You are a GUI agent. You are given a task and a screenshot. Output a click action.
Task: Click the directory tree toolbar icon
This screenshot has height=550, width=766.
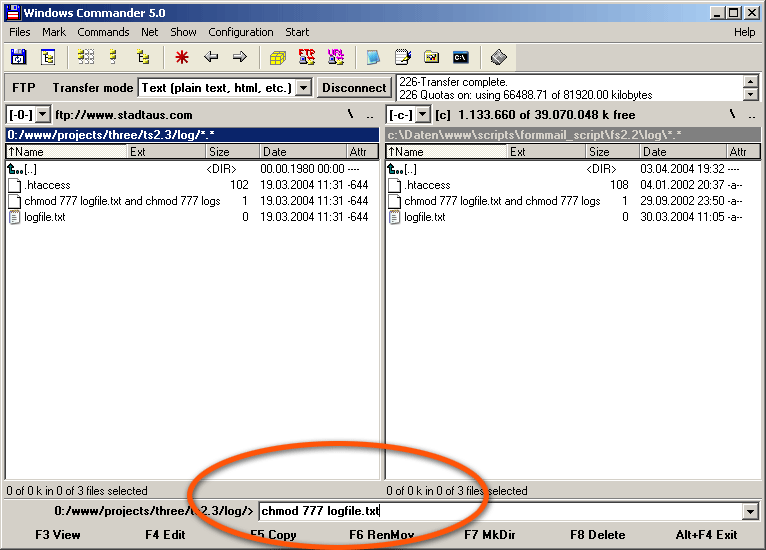[47, 57]
